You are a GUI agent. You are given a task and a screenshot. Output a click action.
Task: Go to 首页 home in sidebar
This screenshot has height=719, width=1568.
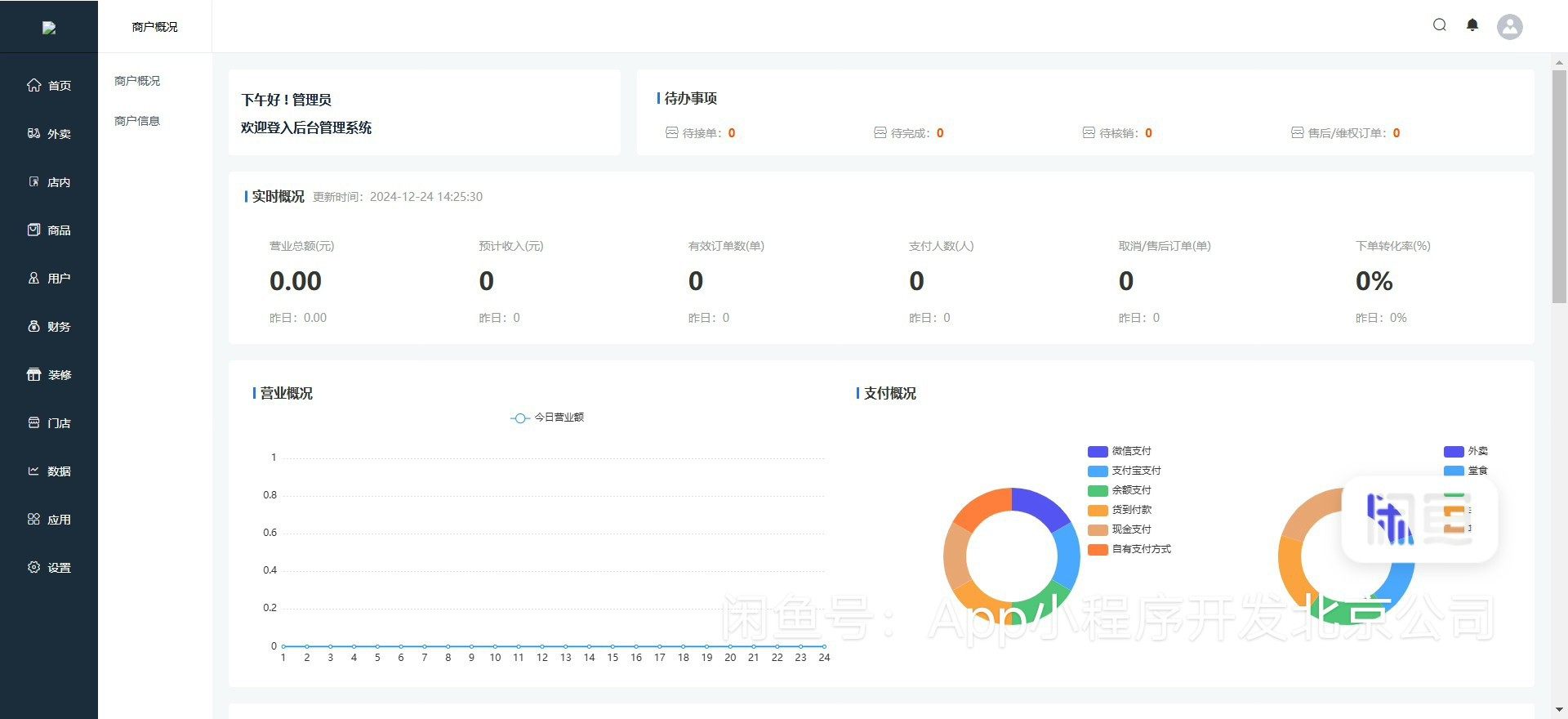pyautogui.click(x=49, y=86)
